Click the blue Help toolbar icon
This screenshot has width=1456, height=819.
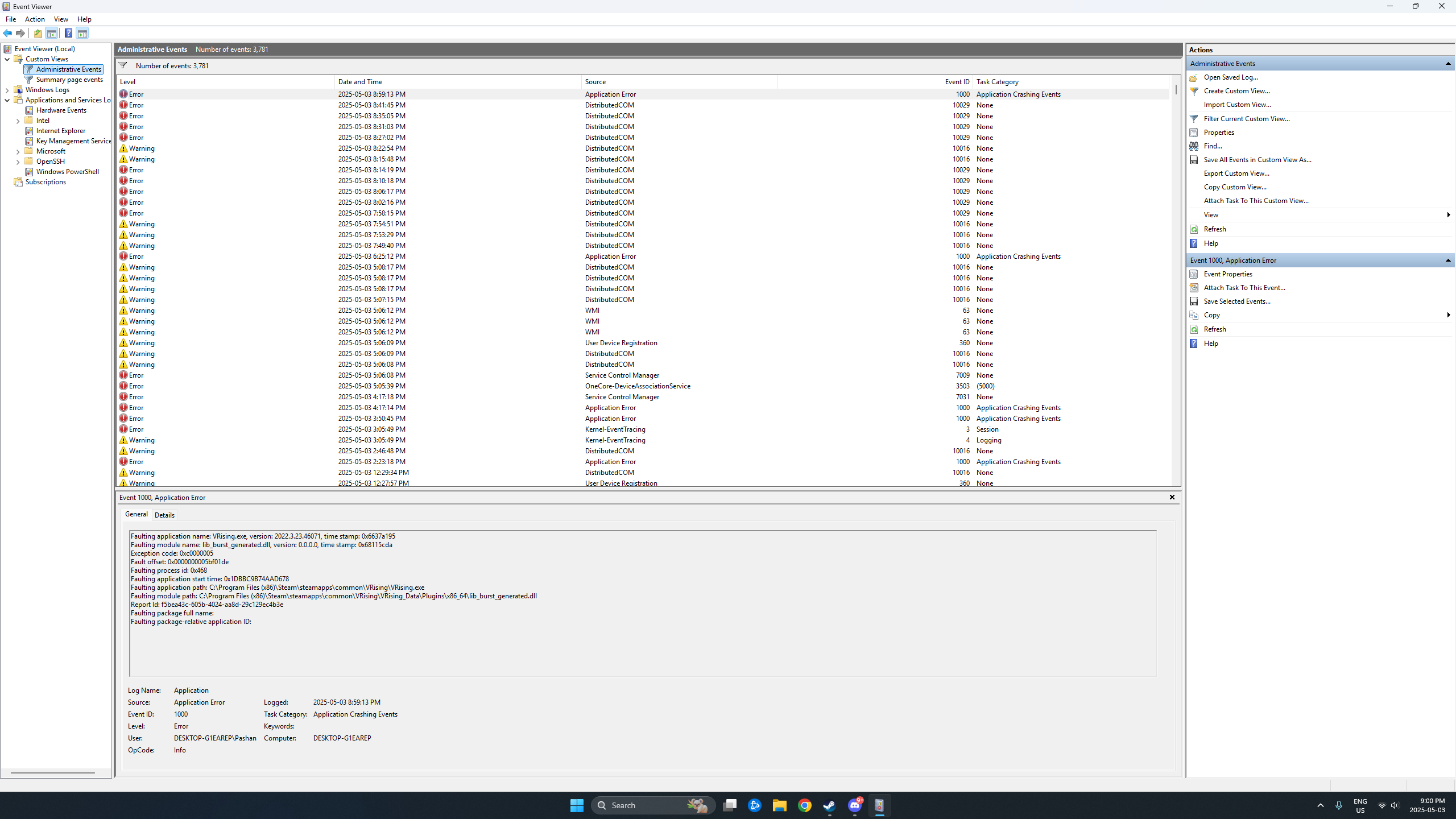[68, 33]
